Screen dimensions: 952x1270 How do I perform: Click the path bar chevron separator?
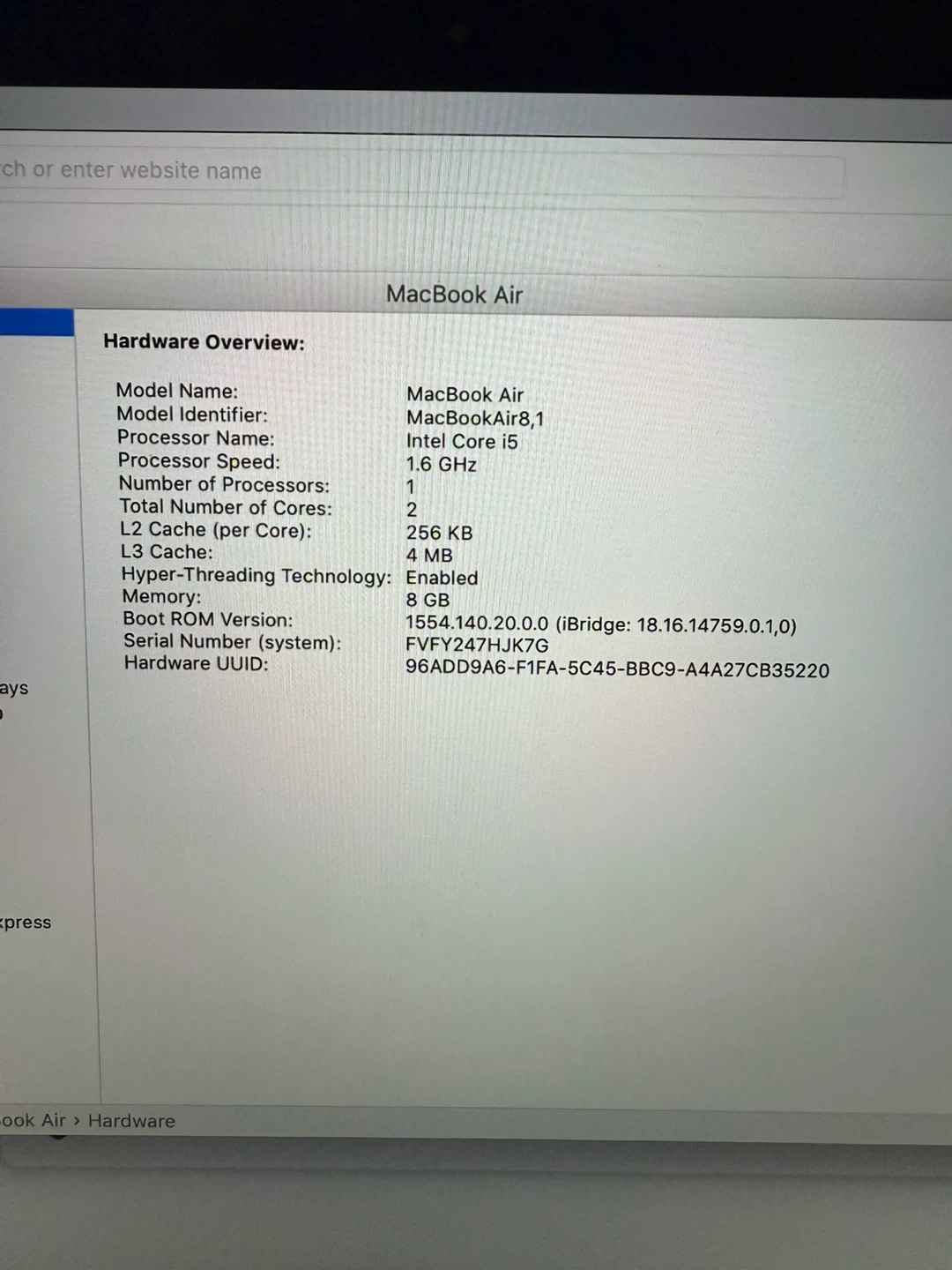(77, 1121)
